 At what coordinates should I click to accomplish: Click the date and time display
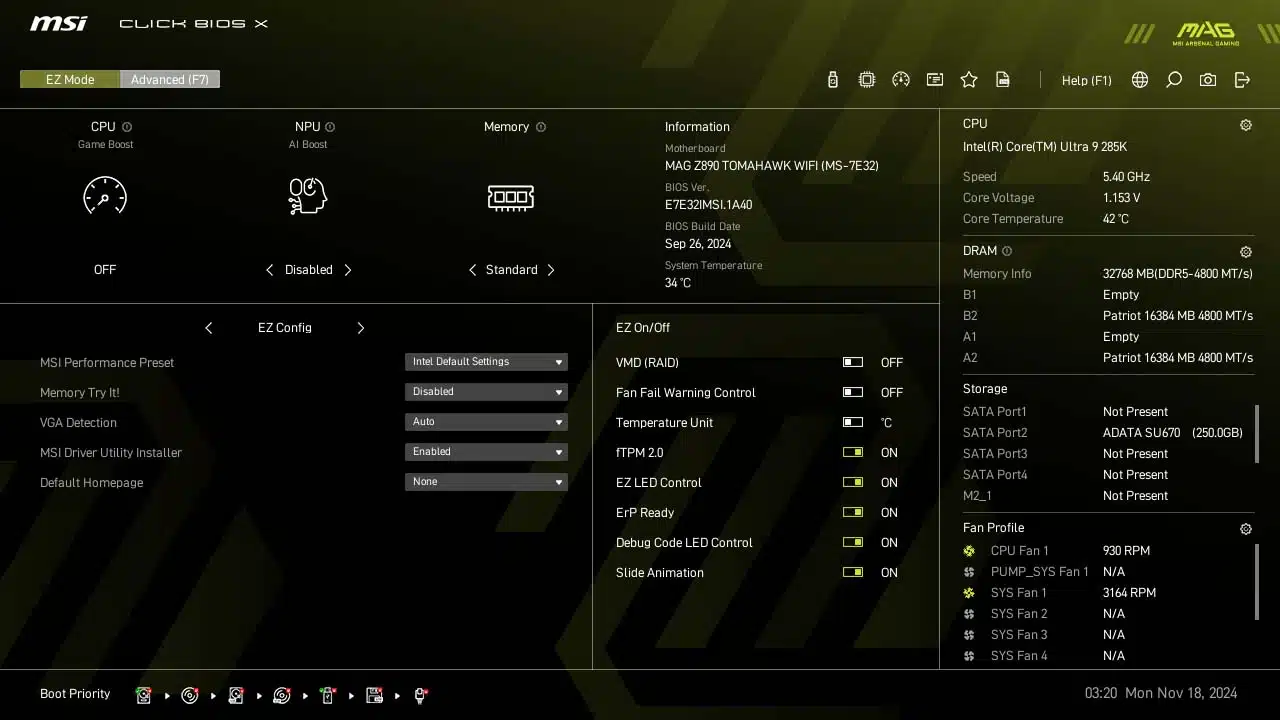click(1161, 693)
